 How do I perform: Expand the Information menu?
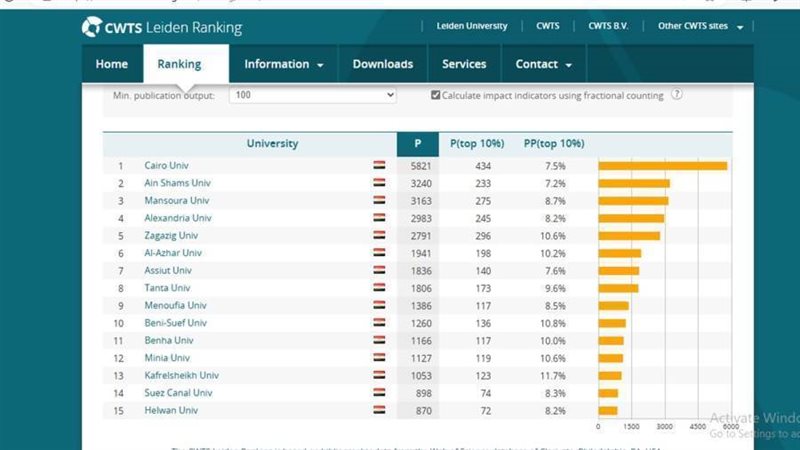click(284, 64)
